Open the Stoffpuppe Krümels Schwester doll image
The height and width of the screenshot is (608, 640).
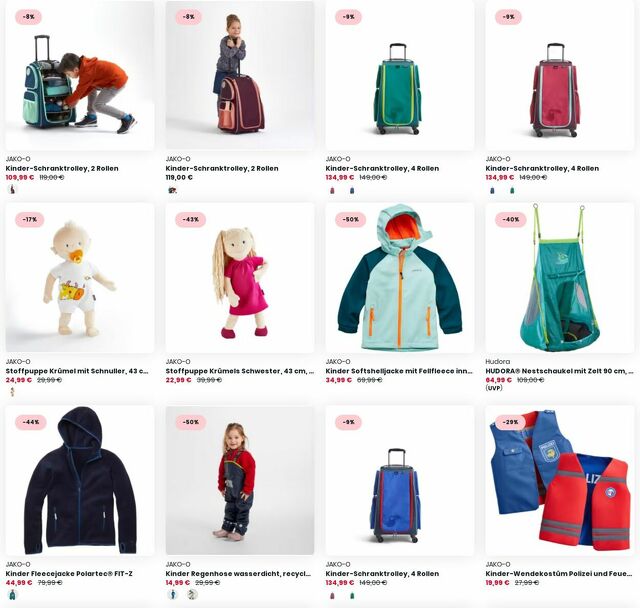tap(240, 278)
